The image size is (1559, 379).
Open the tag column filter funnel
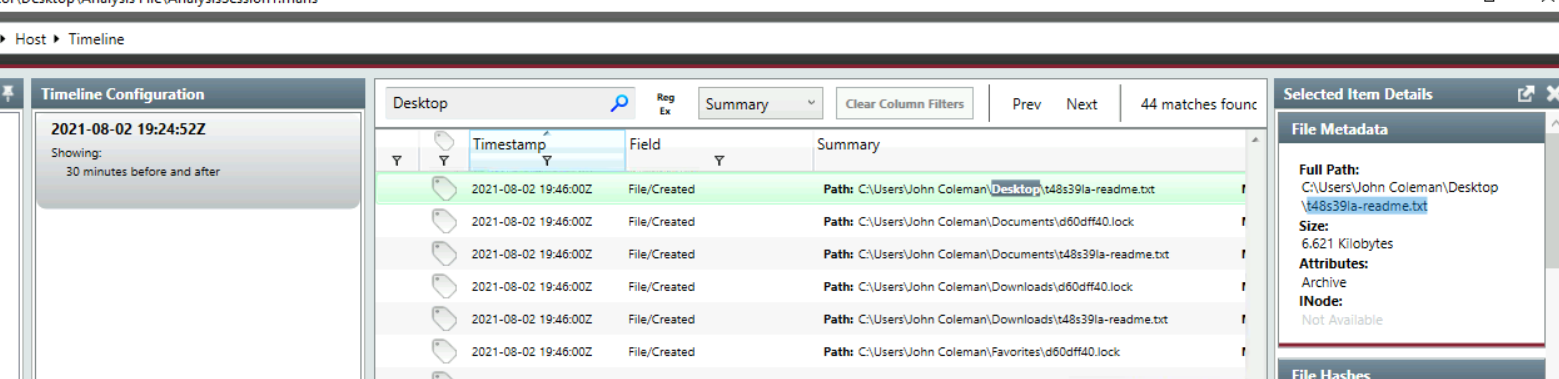(x=444, y=160)
